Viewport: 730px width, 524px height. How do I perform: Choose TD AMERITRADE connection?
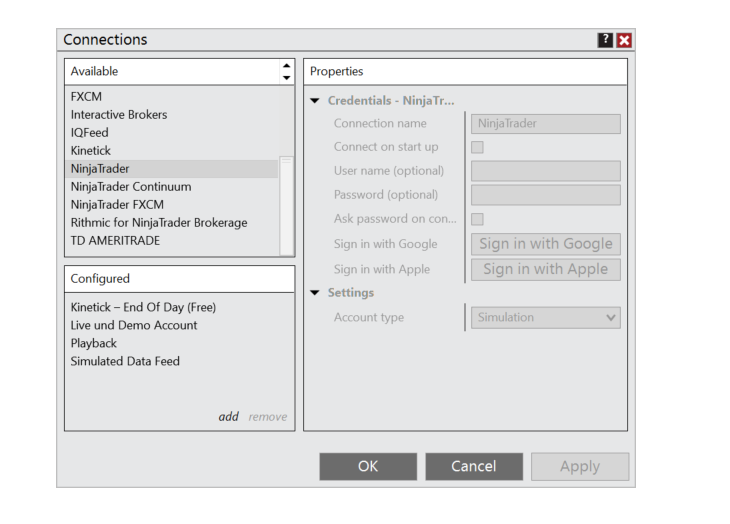coord(115,241)
